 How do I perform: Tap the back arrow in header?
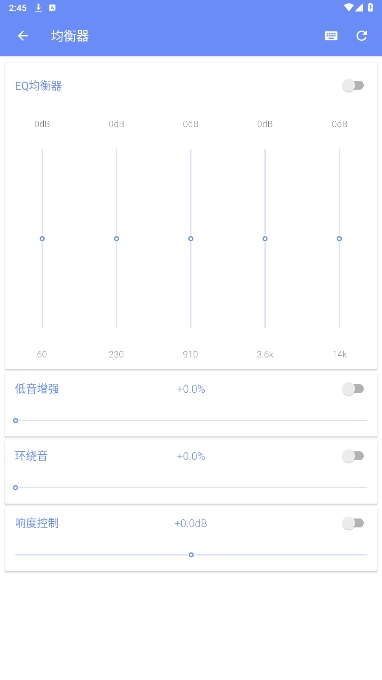tap(23, 36)
